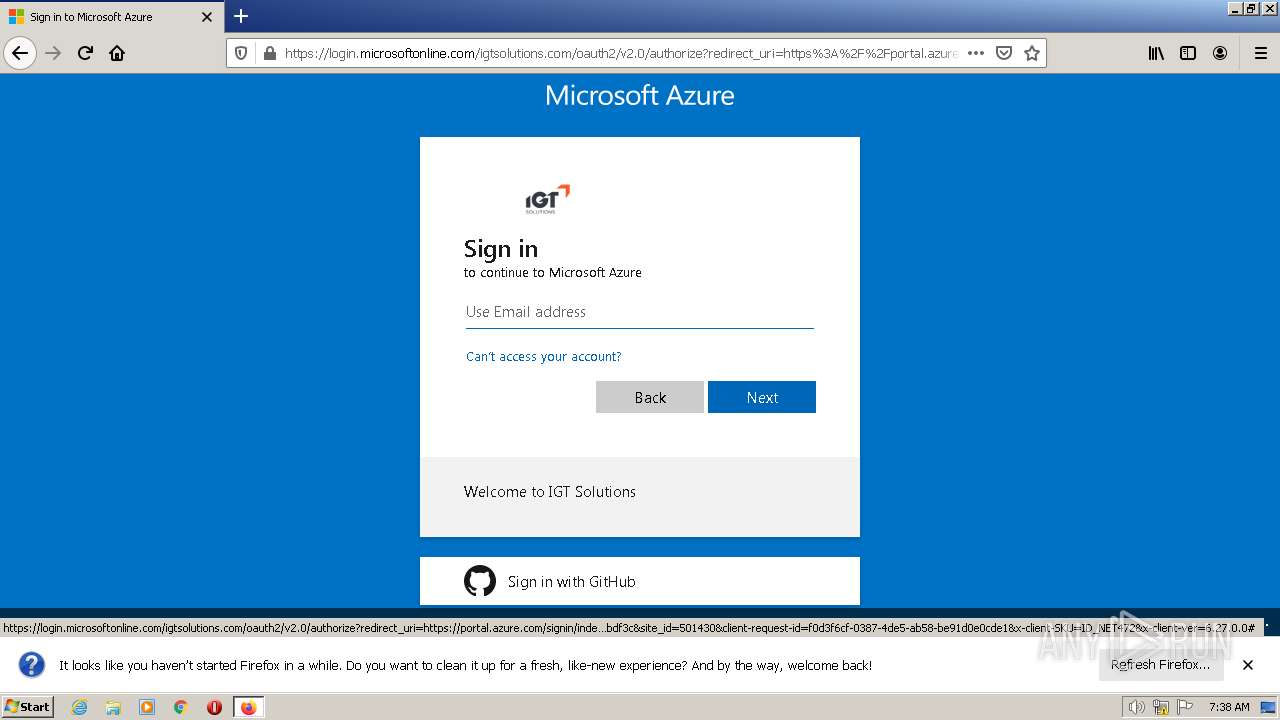The image size is (1280, 720).
Task: Close the Sign in to Microsoft Azure tab
Action: (x=207, y=17)
